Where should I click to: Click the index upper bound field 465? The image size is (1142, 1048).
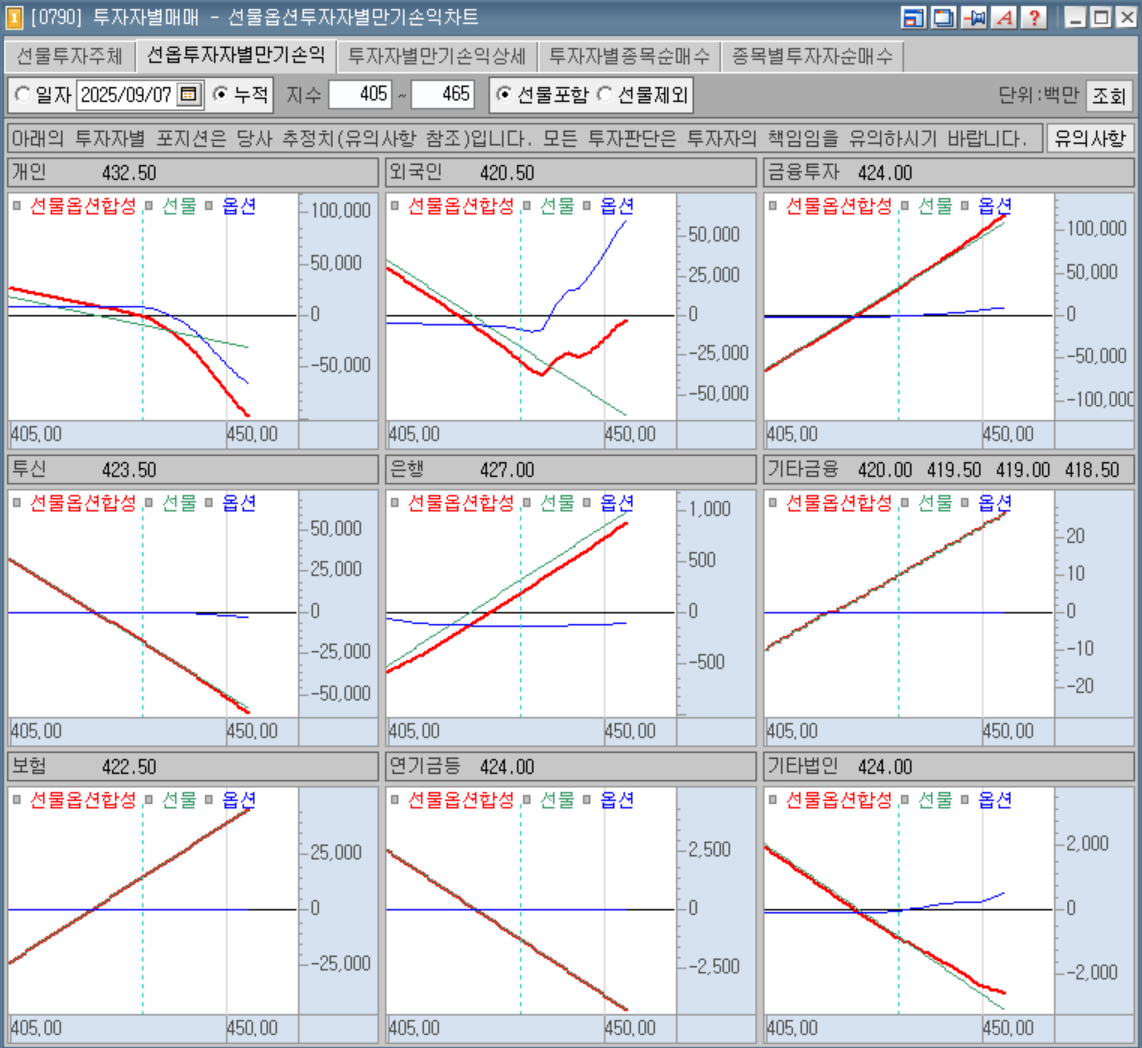click(x=442, y=95)
